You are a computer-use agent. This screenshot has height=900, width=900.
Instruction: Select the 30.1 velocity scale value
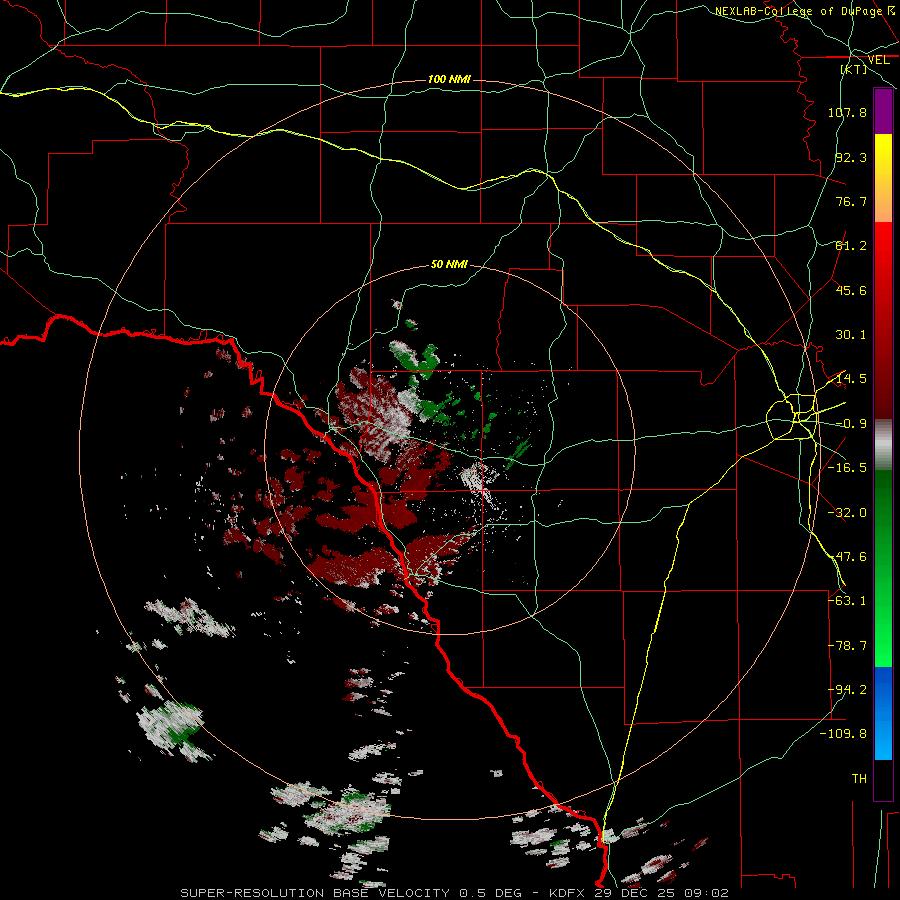coord(851,335)
